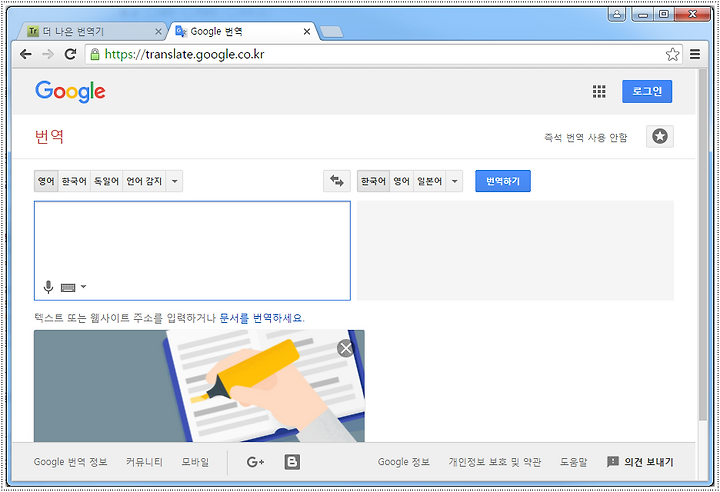The height and width of the screenshot is (492, 720).
Task: Click the address bar URL field
Action: [375, 54]
